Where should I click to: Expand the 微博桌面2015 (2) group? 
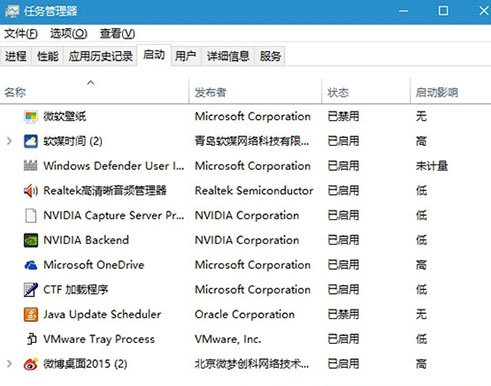9,364
